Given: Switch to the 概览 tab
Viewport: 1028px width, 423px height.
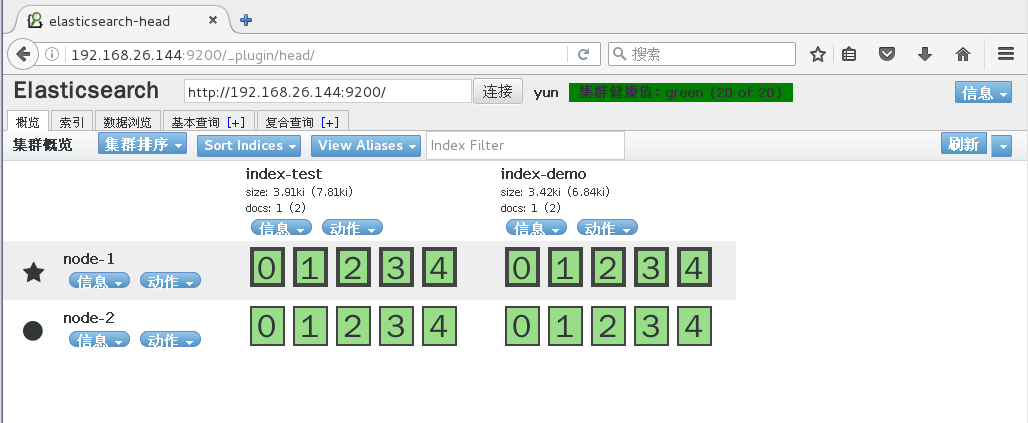Looking at the screenshot, I should pyautogui.click(x=28, y=122).
